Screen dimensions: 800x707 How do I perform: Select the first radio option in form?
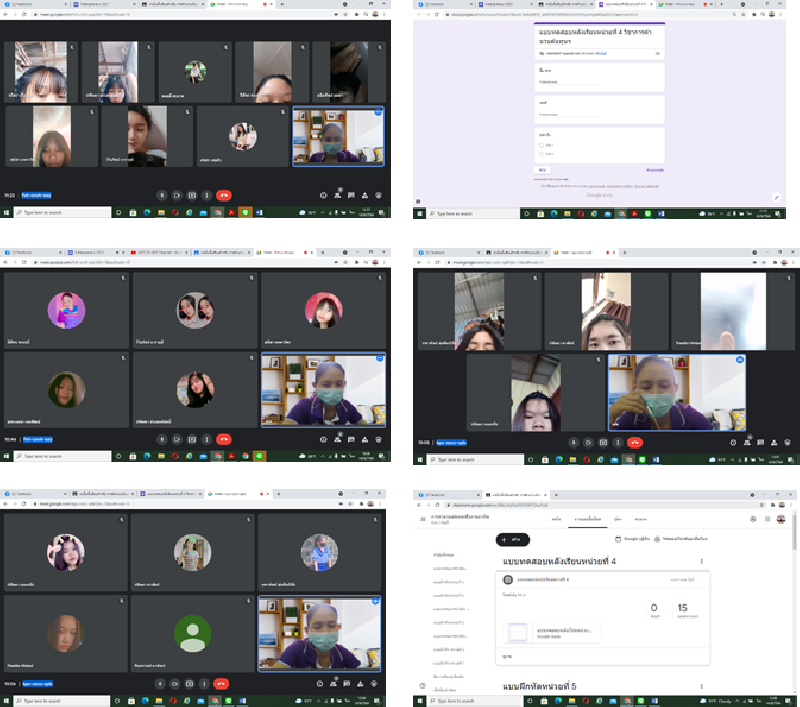tap(541, 145)
